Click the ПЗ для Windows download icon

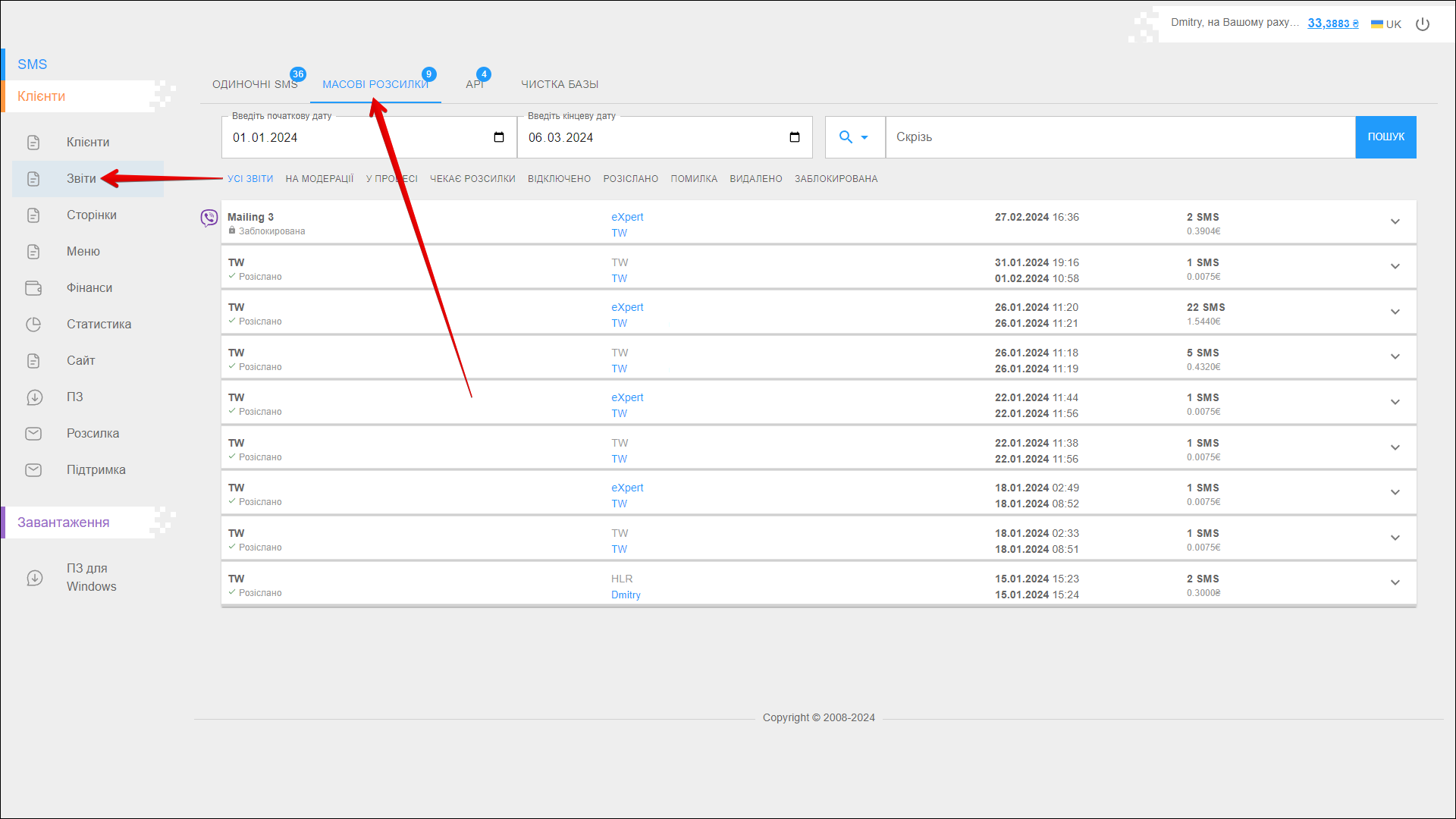click(x=35, y=578)
